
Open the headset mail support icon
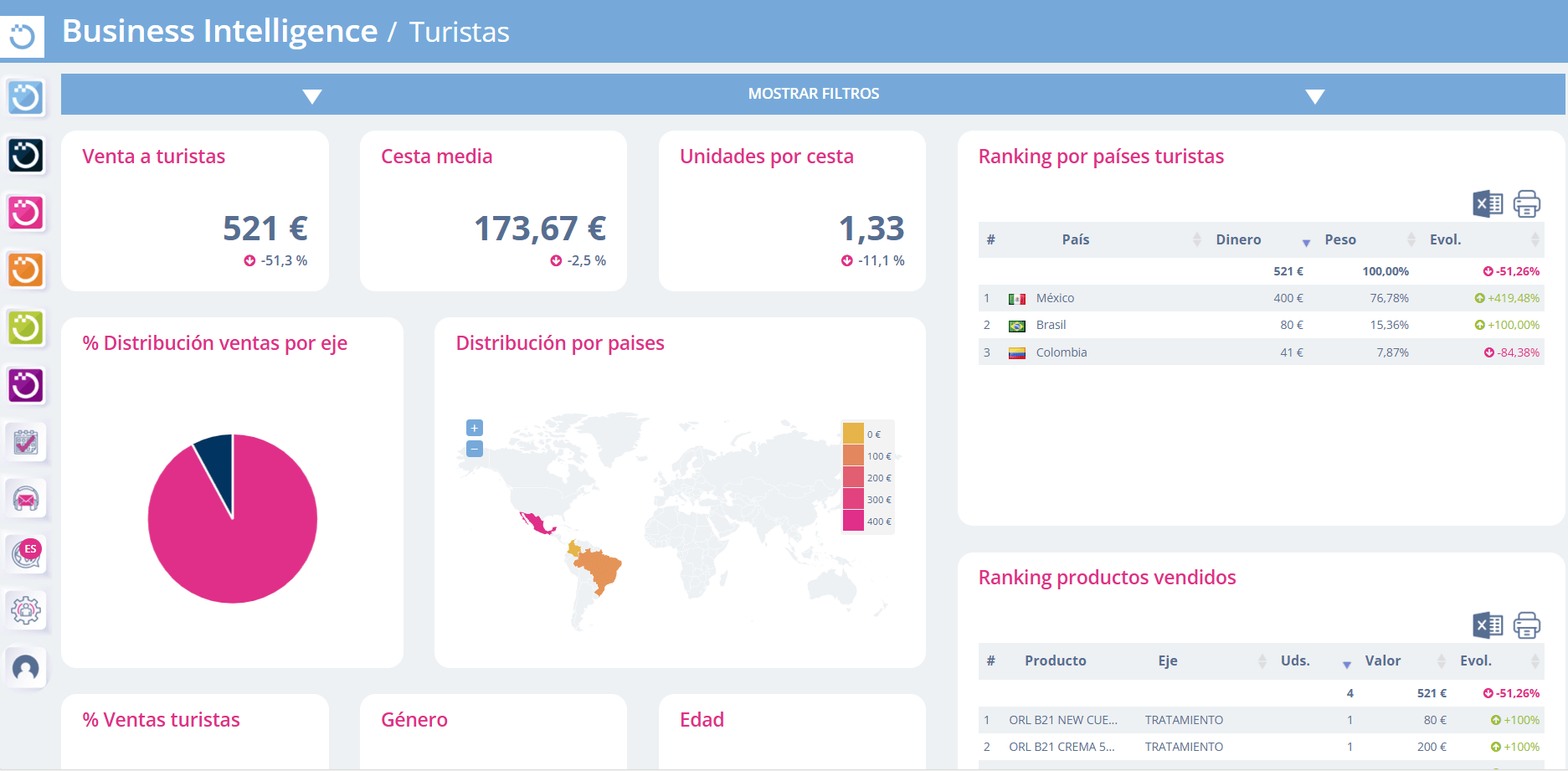tap(26, 499)
